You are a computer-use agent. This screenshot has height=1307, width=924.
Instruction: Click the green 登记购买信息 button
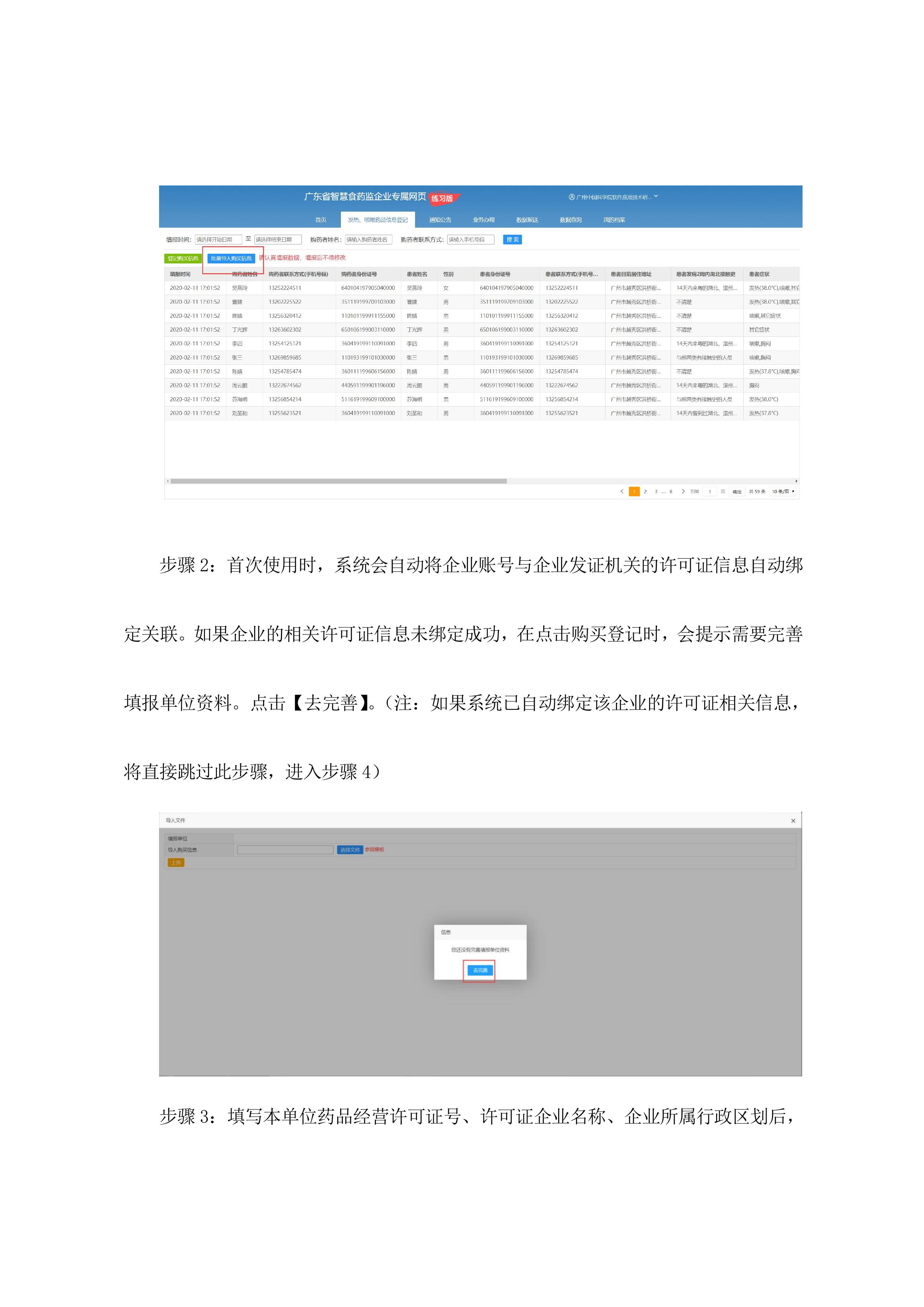[x=183, y=259]
